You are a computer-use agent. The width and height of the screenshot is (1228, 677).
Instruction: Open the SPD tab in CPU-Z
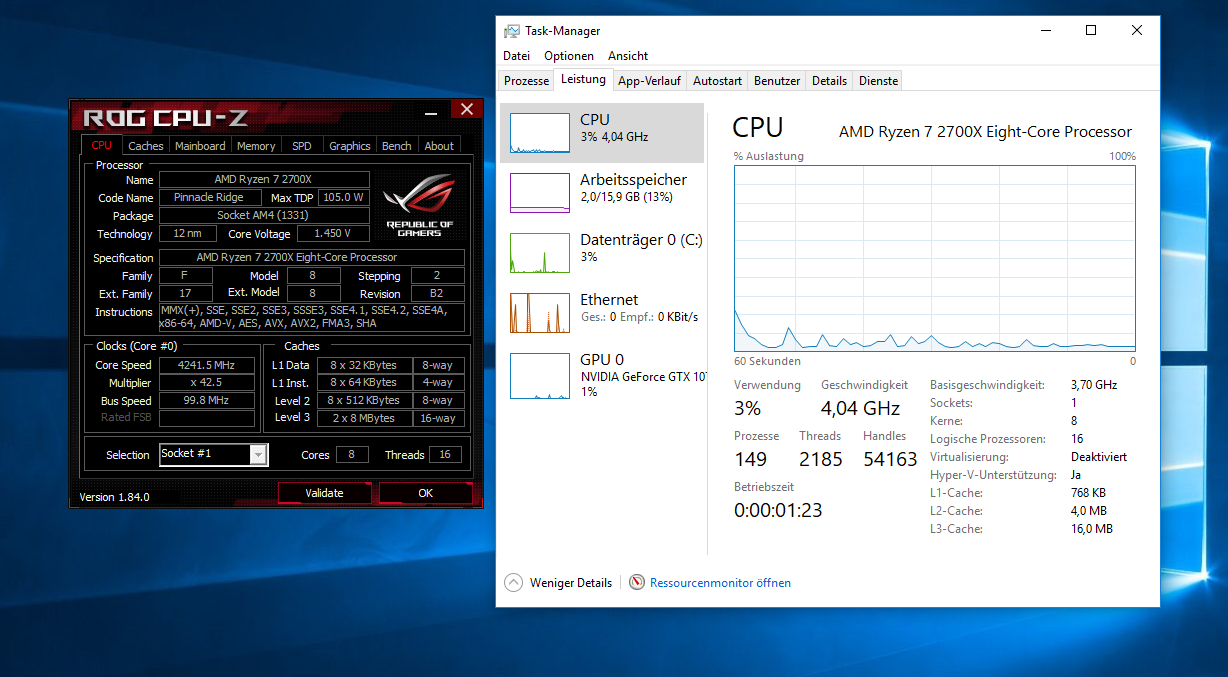point(302,146)
